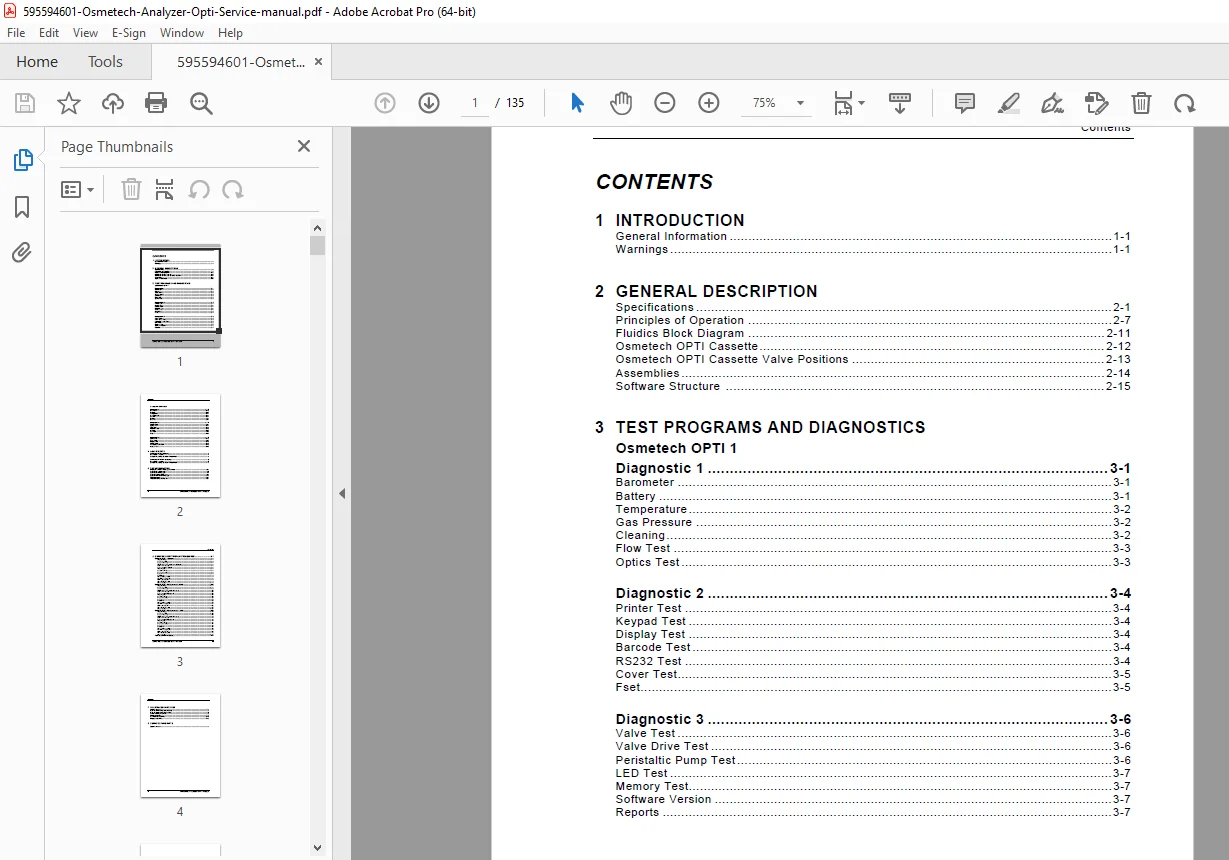1229x860 pixels.
Task: Add a comment with the speech bubble icon
Action: (965, 103)
